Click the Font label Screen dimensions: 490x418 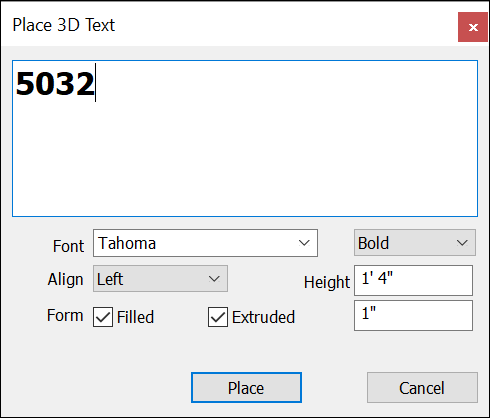pyautogui.click(x=68, y=246)
